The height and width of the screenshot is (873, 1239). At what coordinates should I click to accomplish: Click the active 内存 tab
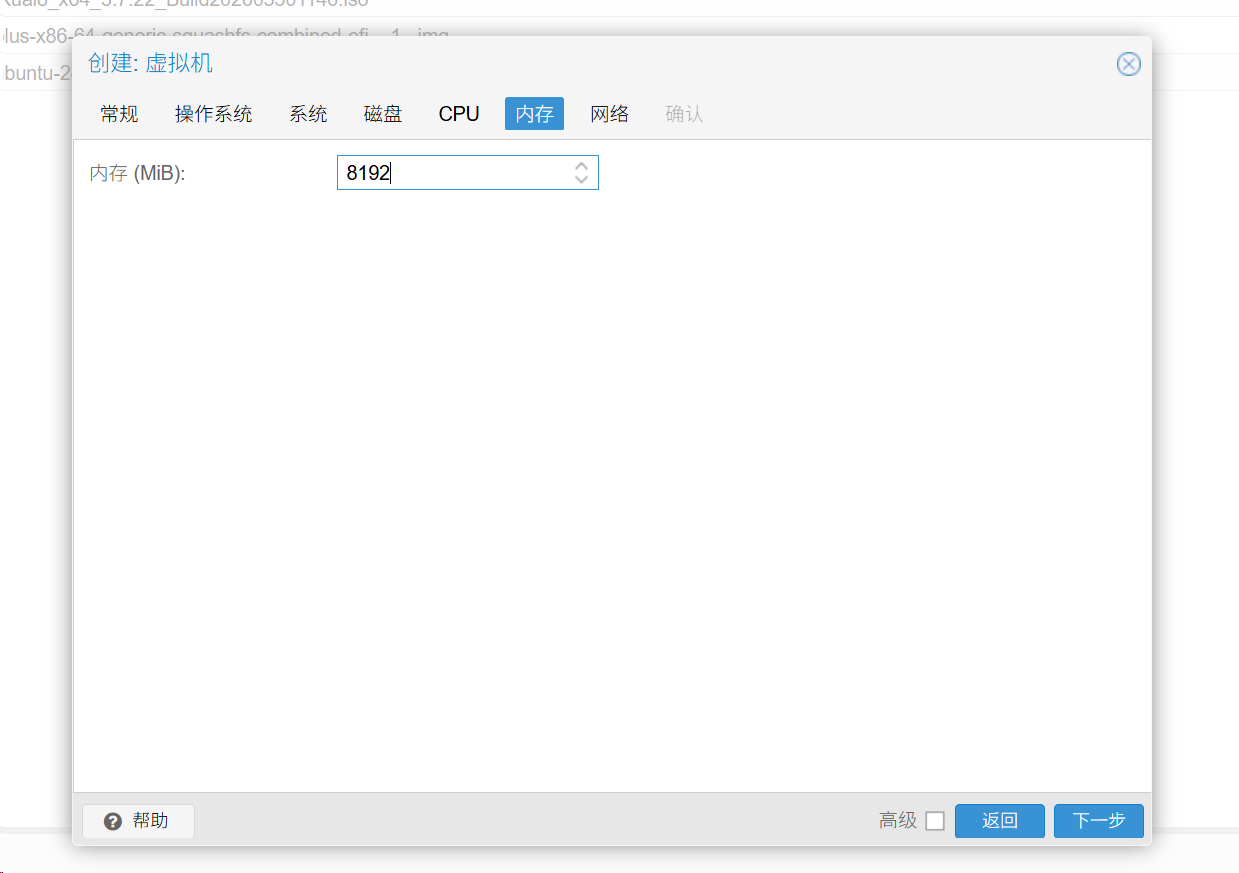pyautogui.click(x=534, y=114)
